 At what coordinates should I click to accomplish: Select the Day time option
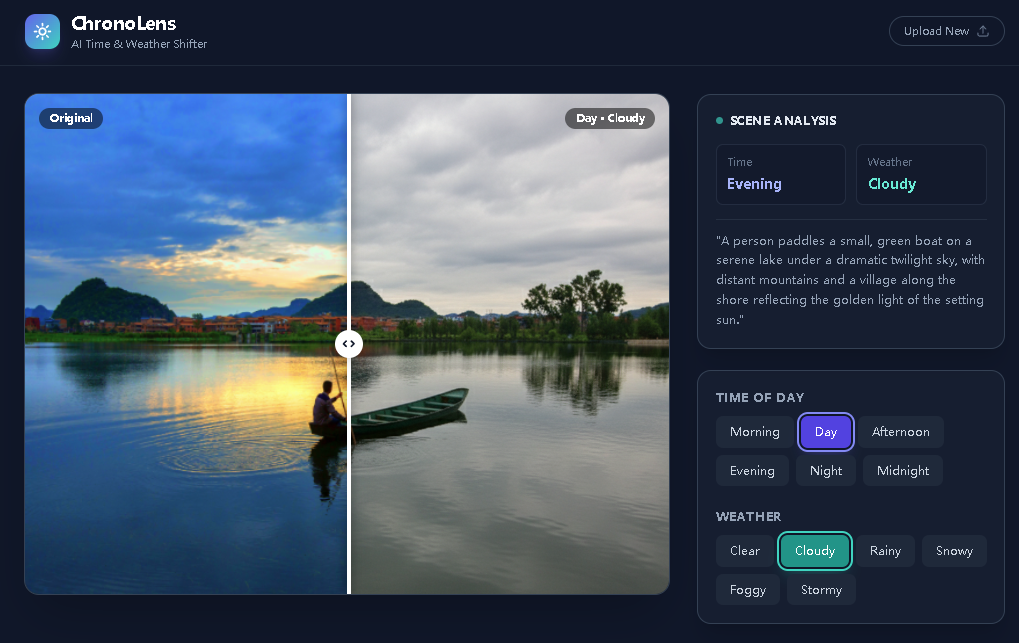pos(826,432)
